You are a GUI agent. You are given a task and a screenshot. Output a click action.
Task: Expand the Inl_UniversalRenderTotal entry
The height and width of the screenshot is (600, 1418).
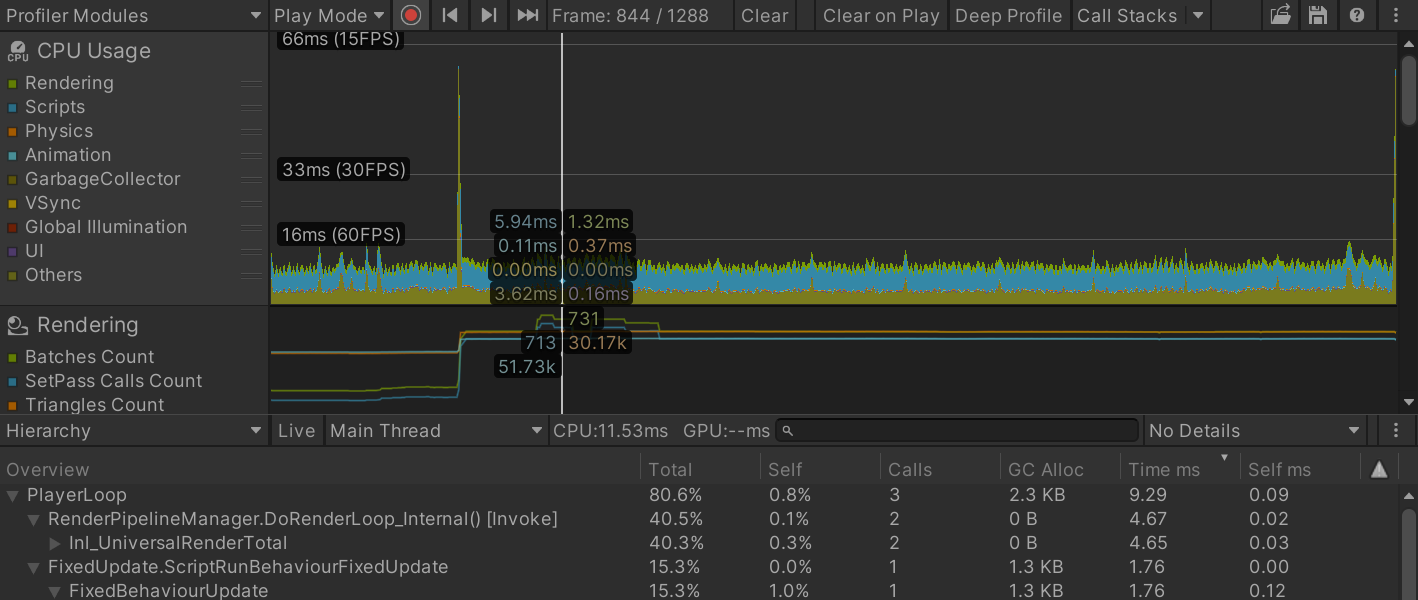55,543
